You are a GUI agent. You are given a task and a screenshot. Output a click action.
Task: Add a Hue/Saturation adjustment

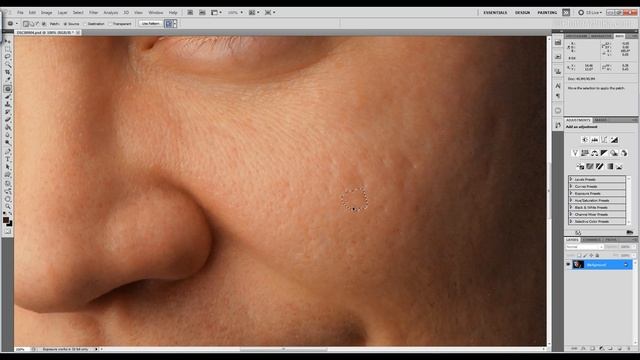tap(584, 153)
